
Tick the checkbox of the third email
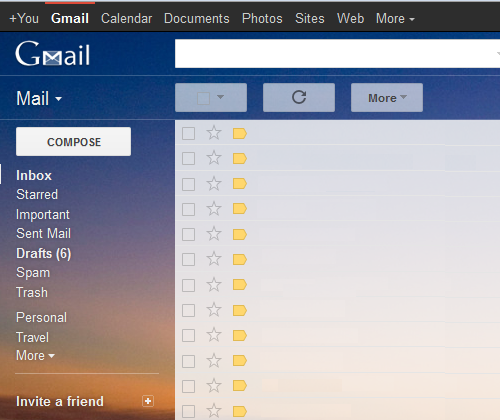click(x=188, y=184)
